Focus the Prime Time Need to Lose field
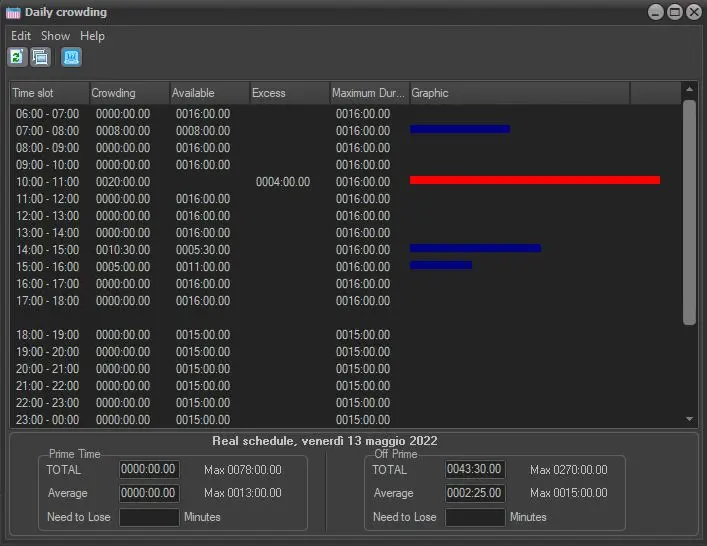The width and height of the screenshot is (707, 546). [149, 517]
